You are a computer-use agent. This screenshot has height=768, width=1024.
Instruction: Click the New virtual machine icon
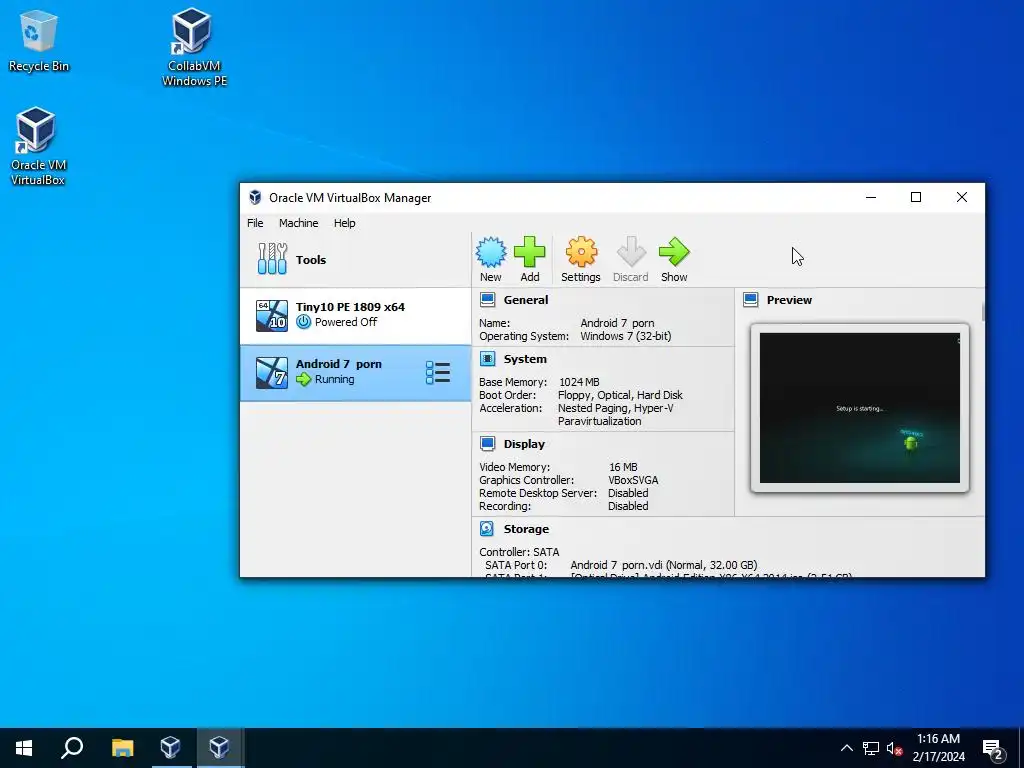click(490, 252)
